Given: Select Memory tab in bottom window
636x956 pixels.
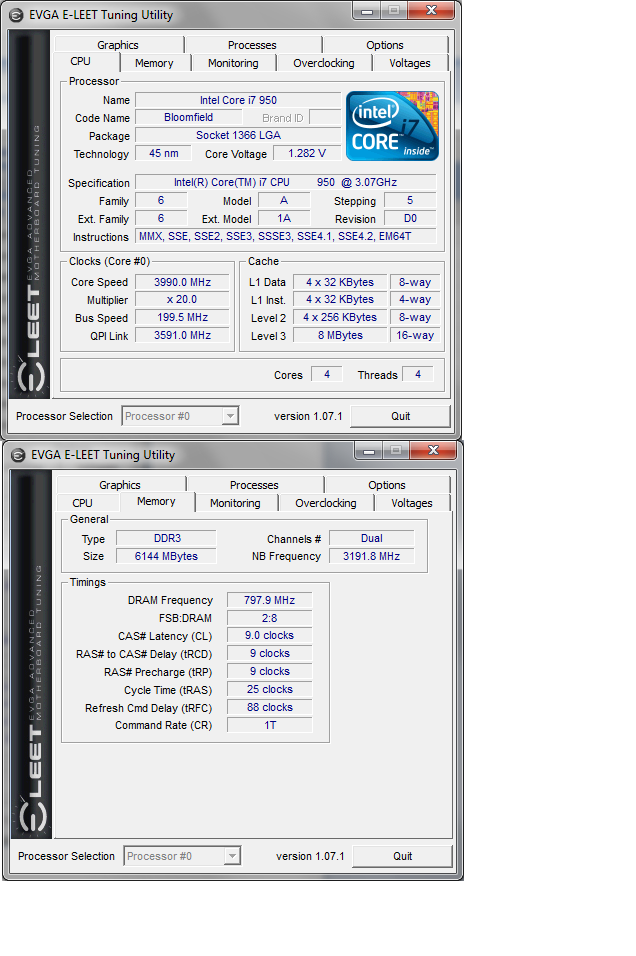Looking at the screenshot, I should pyautogui.click(x=156, y=502).
